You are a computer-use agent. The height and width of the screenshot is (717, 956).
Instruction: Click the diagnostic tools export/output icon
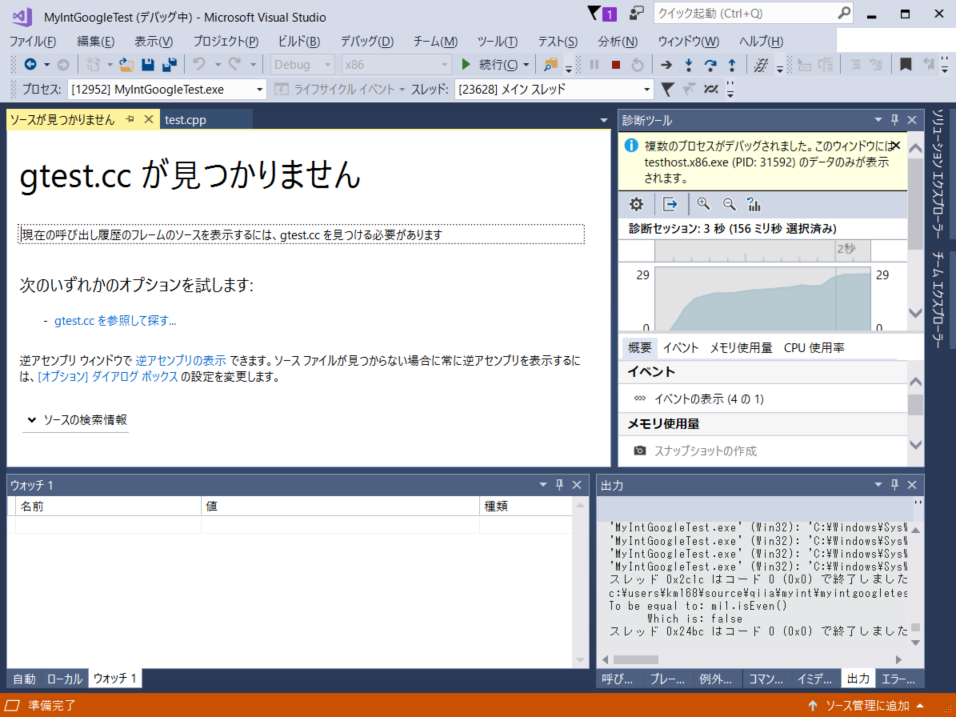click(670, 204)
